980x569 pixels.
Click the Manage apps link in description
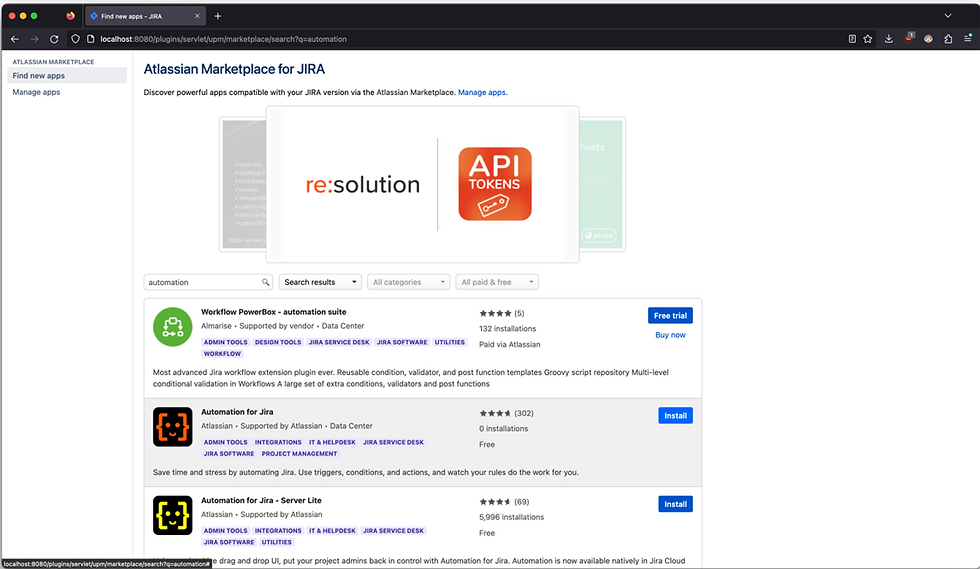click(482, 92)
